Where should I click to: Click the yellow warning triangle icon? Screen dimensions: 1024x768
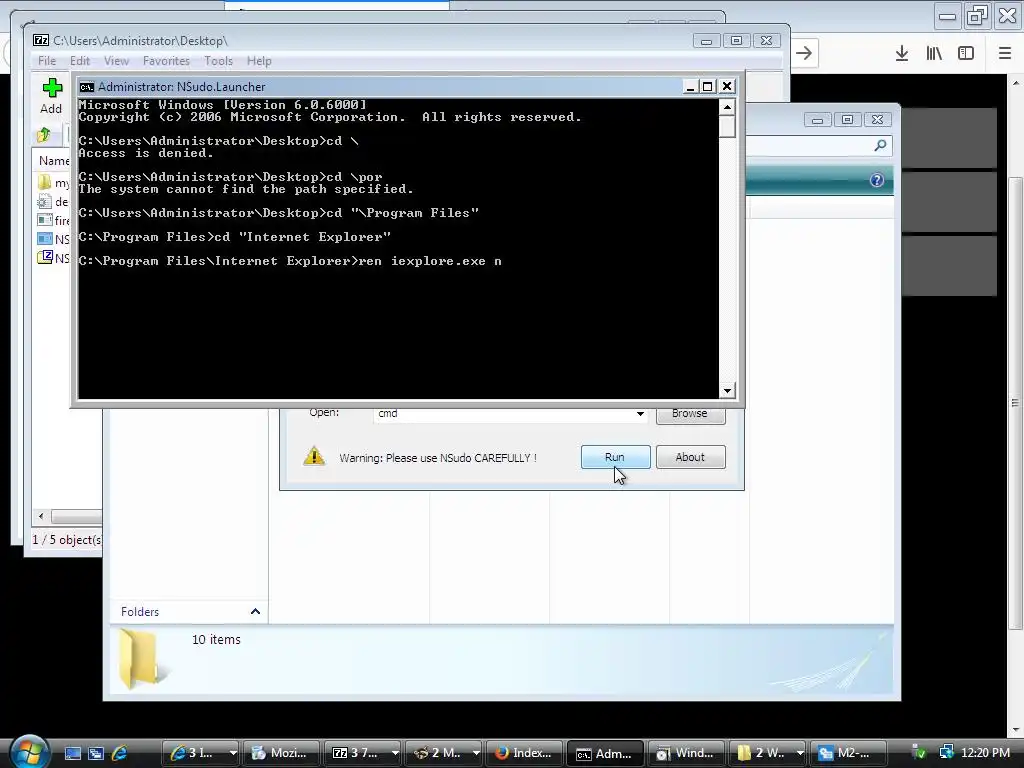tap(314, 456)
